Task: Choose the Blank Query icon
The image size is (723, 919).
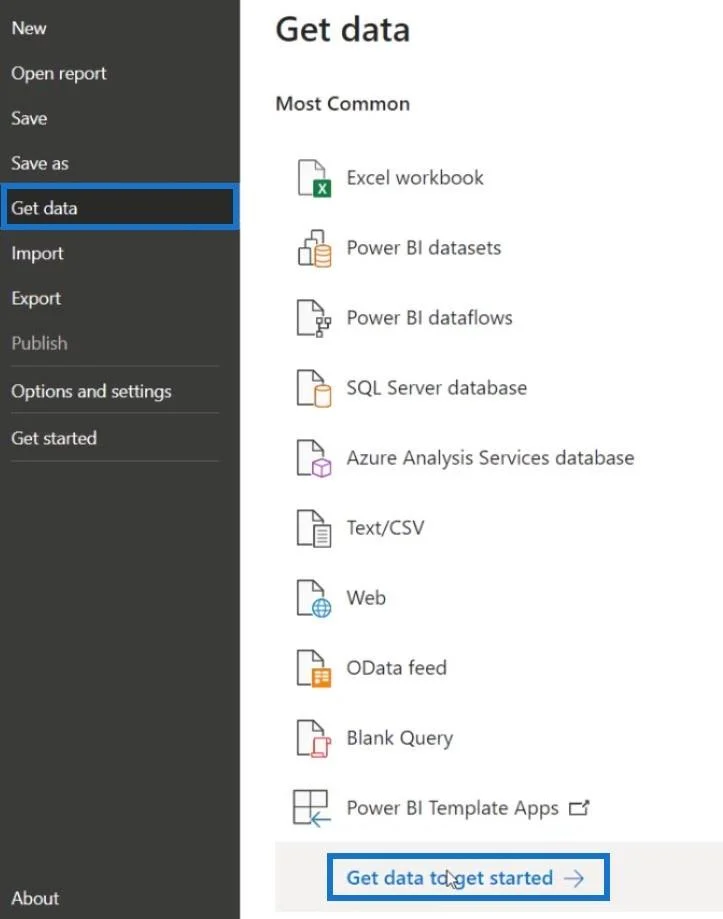Action: tap(314, 738)
